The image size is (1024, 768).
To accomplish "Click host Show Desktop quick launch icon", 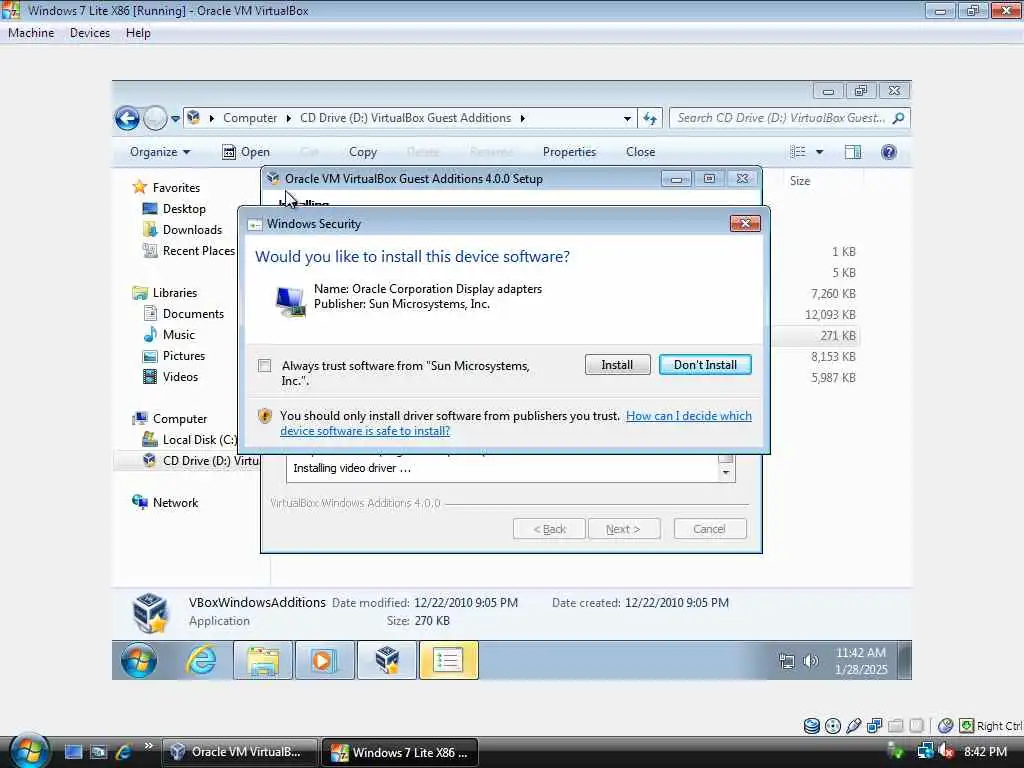I will 73,752.
